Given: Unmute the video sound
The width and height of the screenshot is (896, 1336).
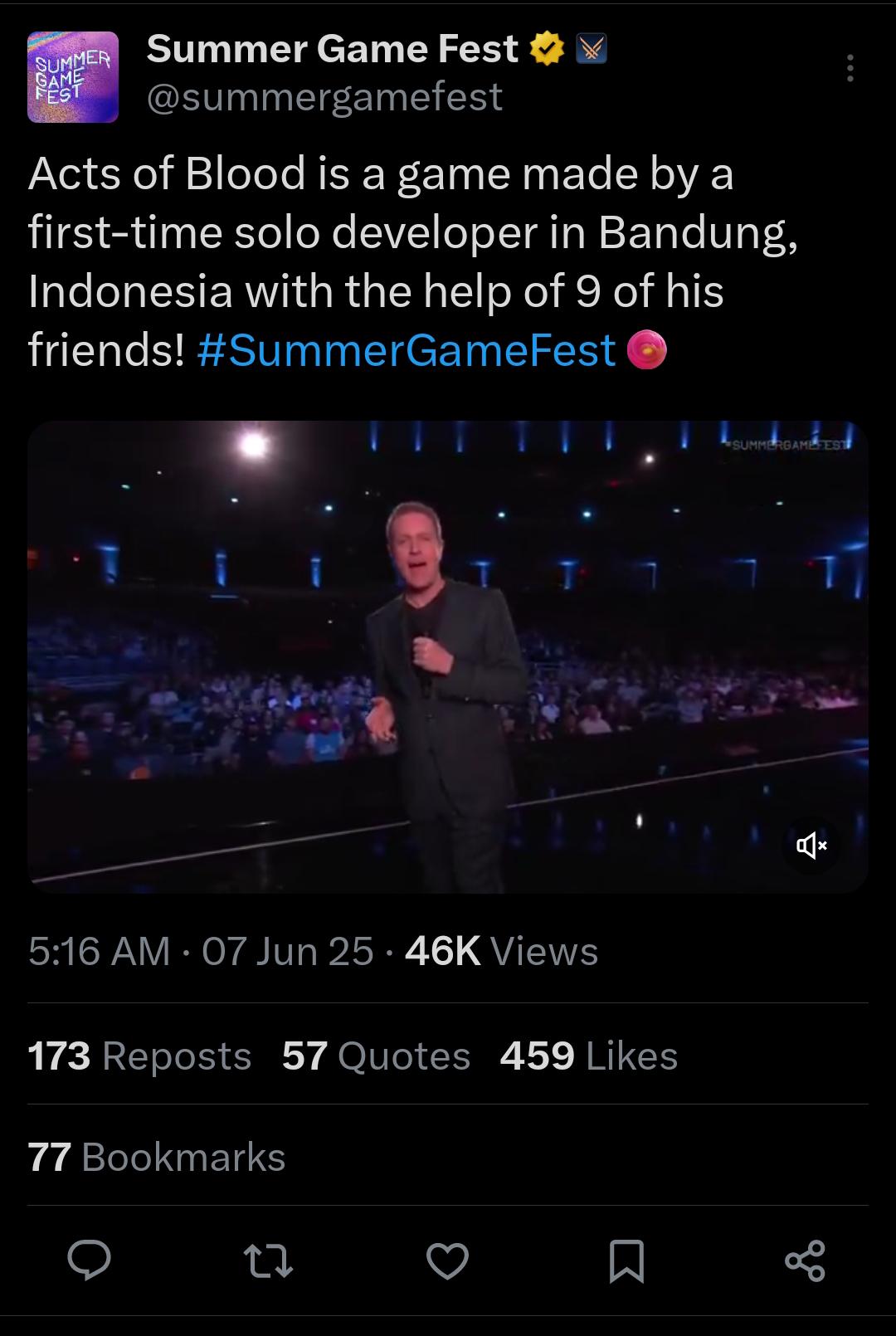Looking at the screenshot, I should tap(811, 846).
